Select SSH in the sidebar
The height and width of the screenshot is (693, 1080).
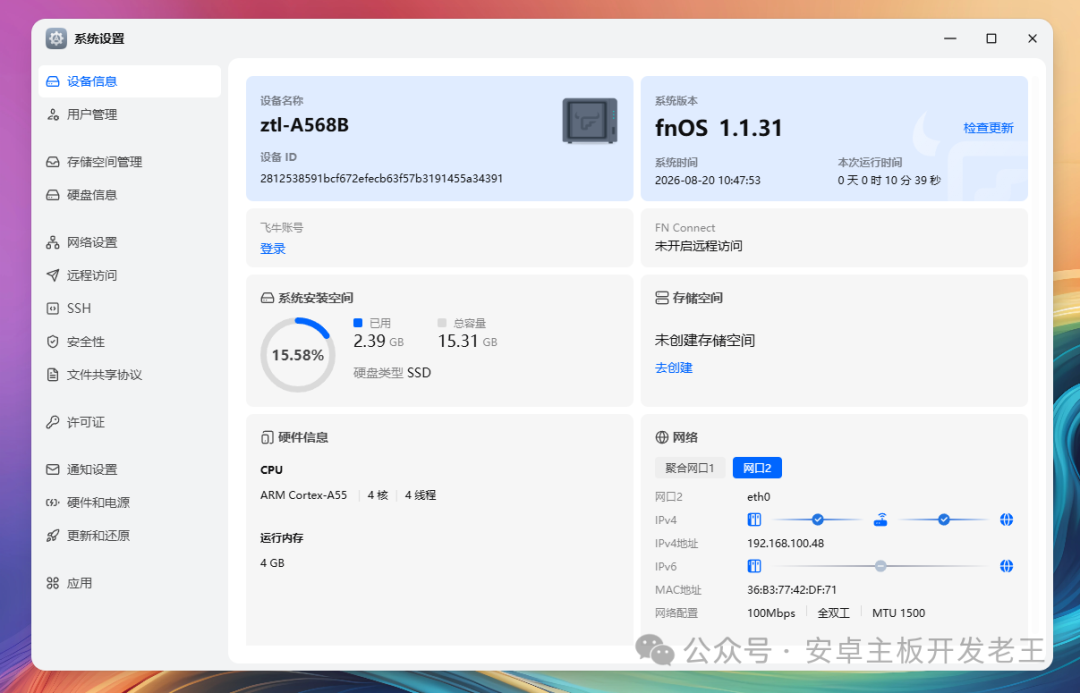130,309
